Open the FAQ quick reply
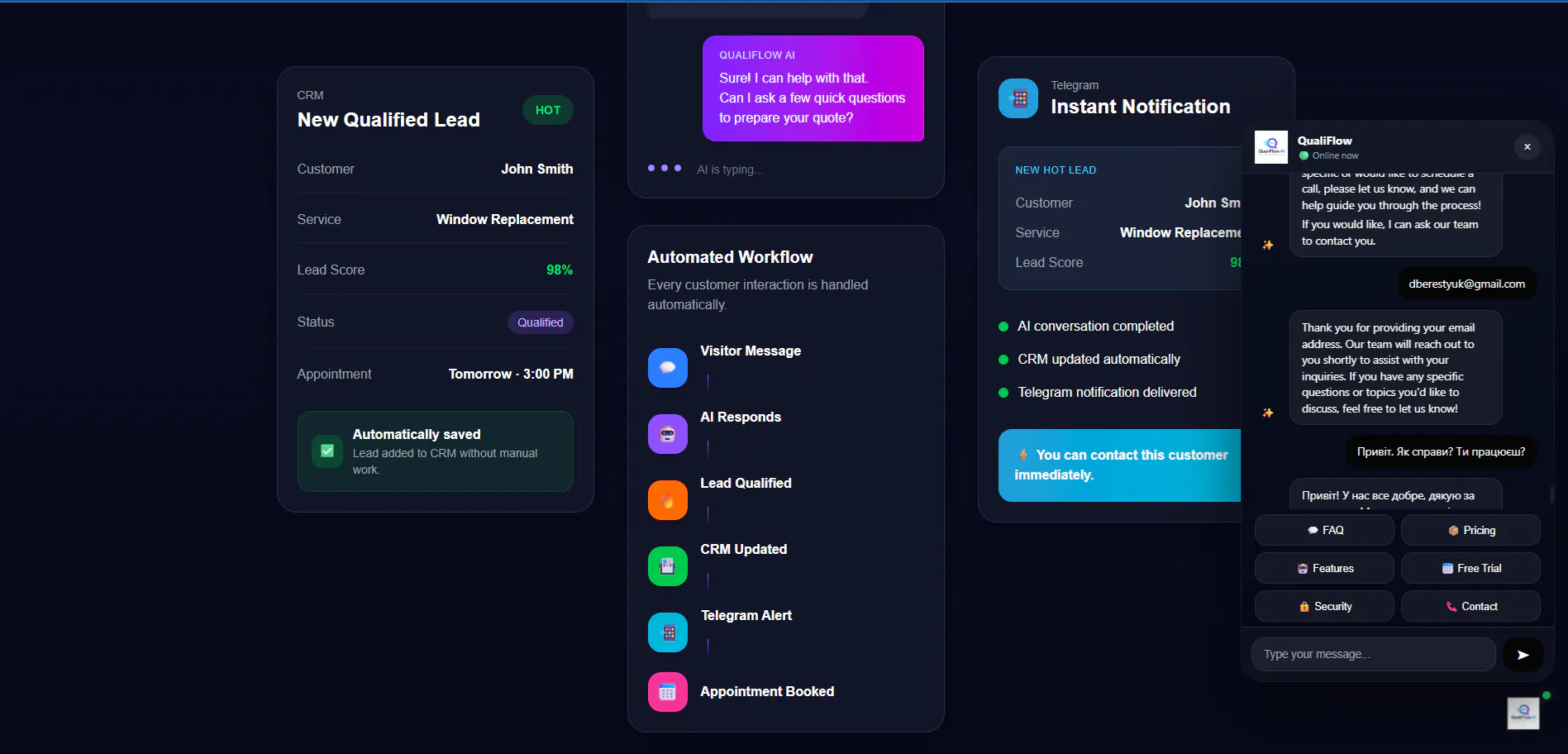This screenshot has width=1568, height=754. [x=1324, y=530]
